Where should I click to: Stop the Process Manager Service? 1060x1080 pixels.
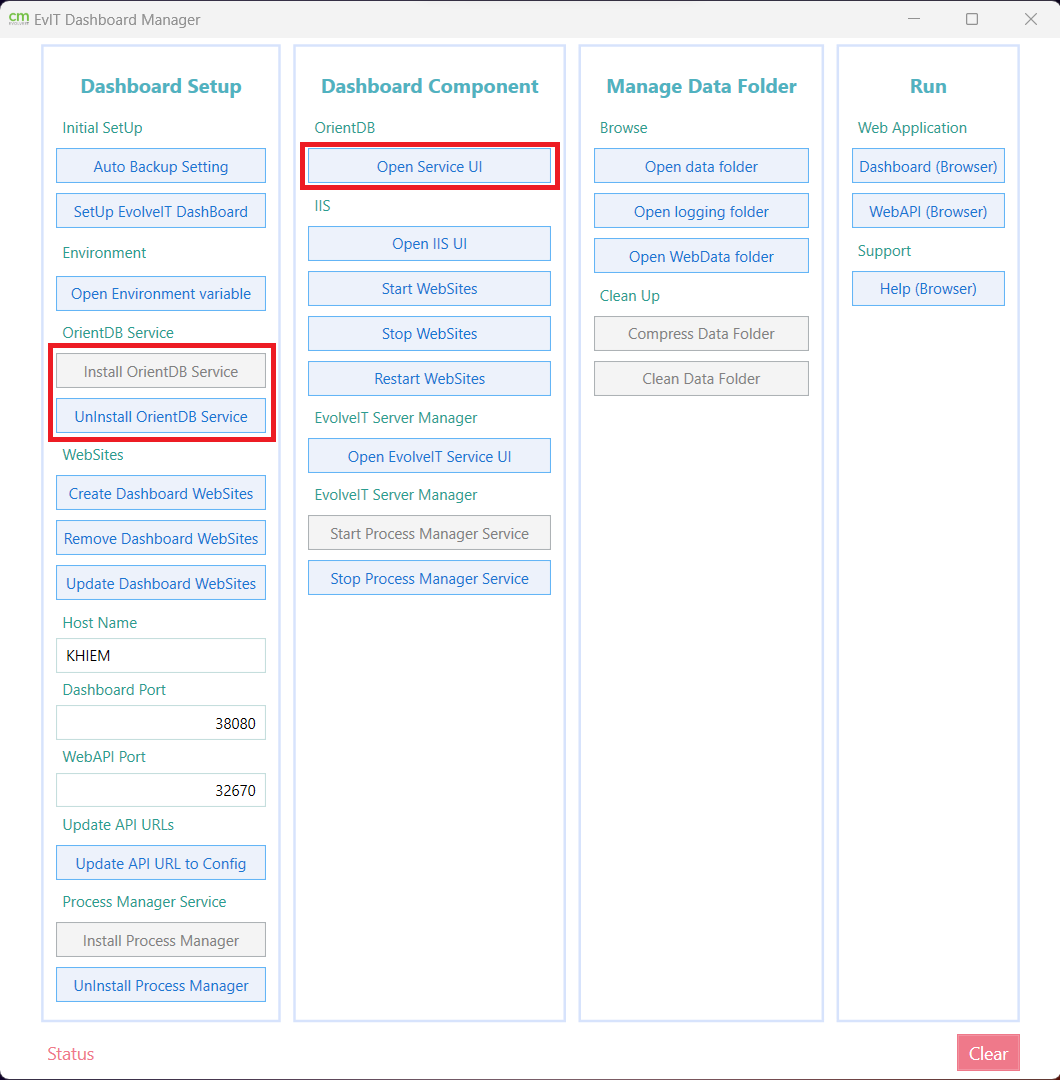coord(429,577)
